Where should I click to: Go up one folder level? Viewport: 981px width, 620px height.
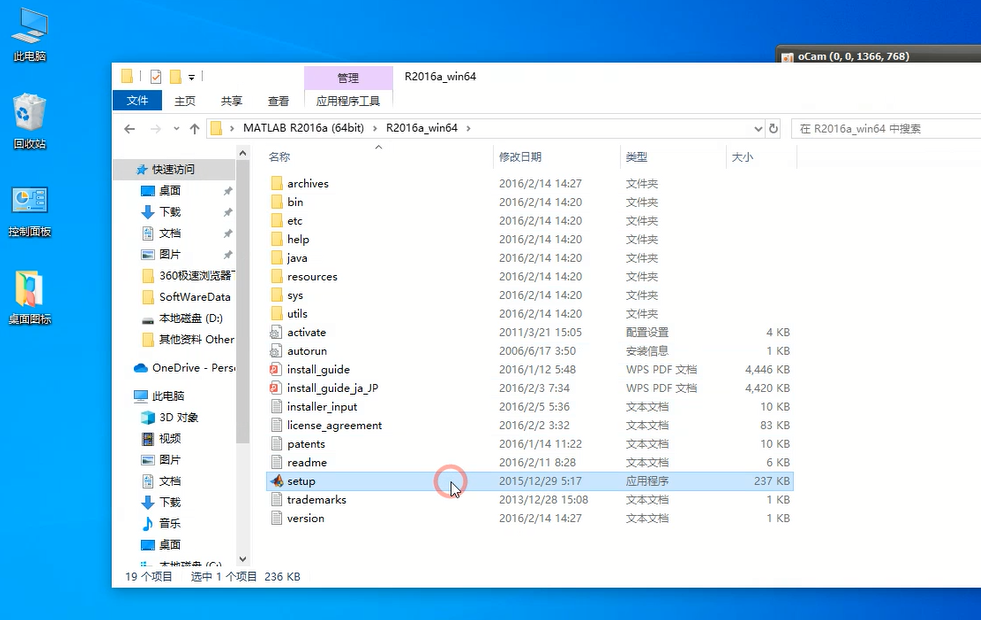195,129
